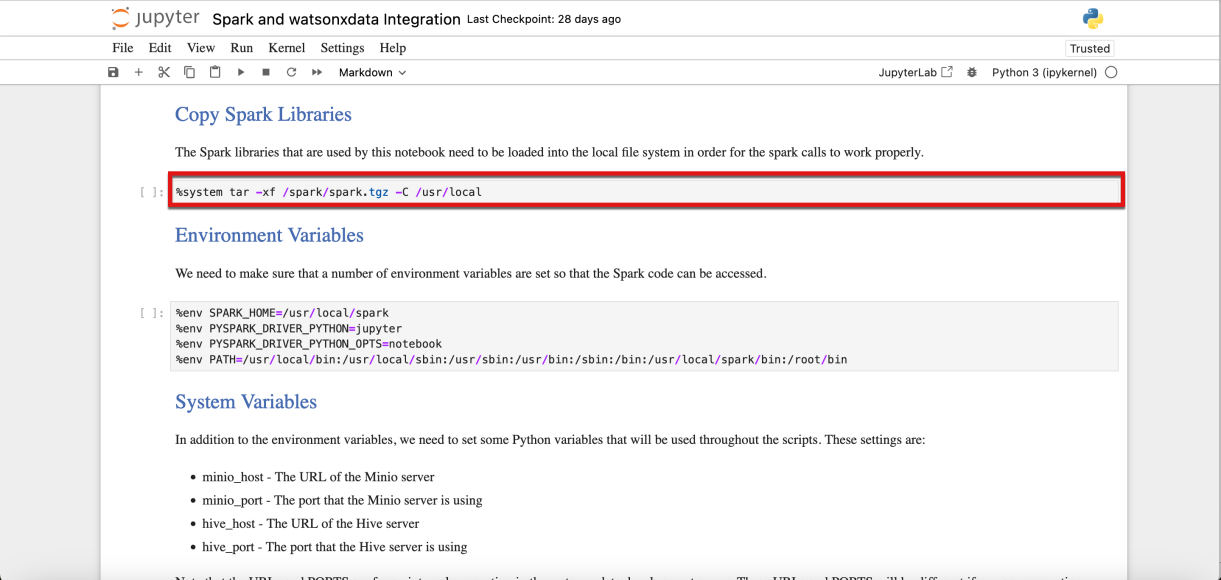This screenshot has width=1221, height=580.
Task: Click the env cell's execution prompt brackets
Action: [152, 313]
